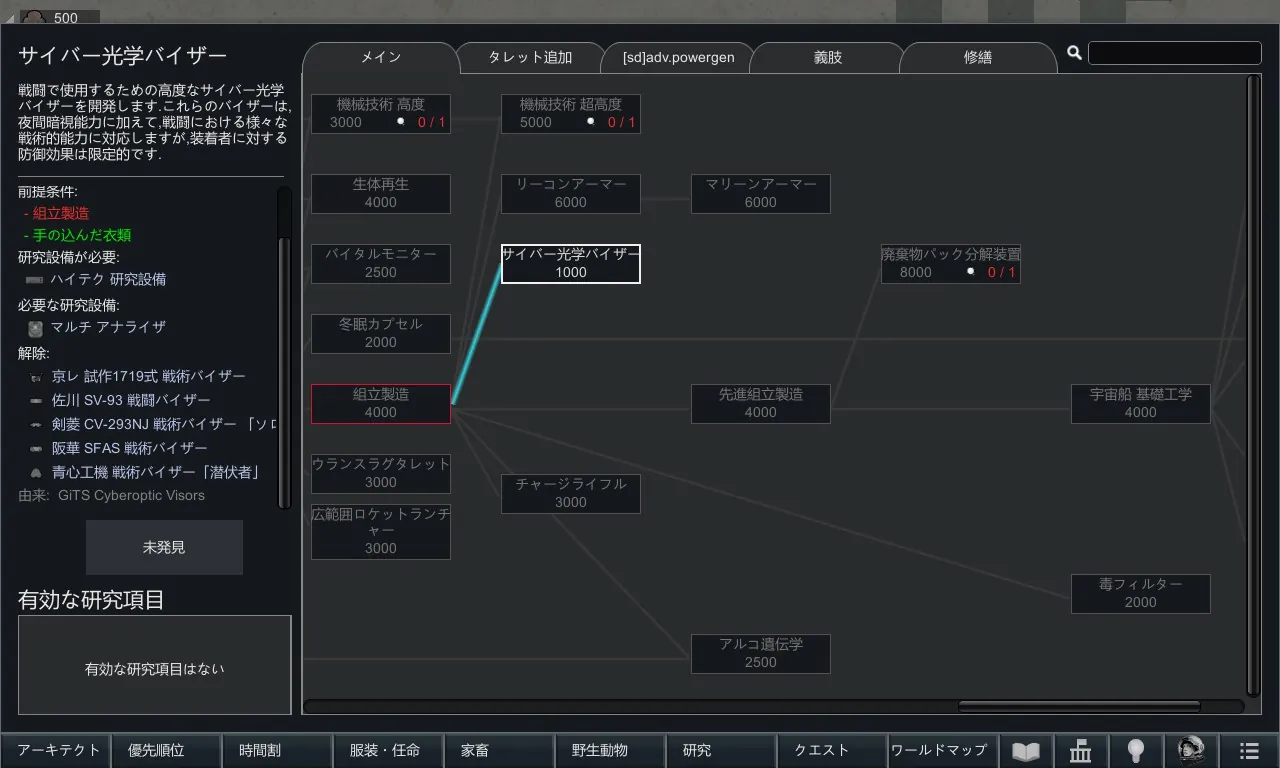Open the 修繕 tab

[x=977, y=58]
